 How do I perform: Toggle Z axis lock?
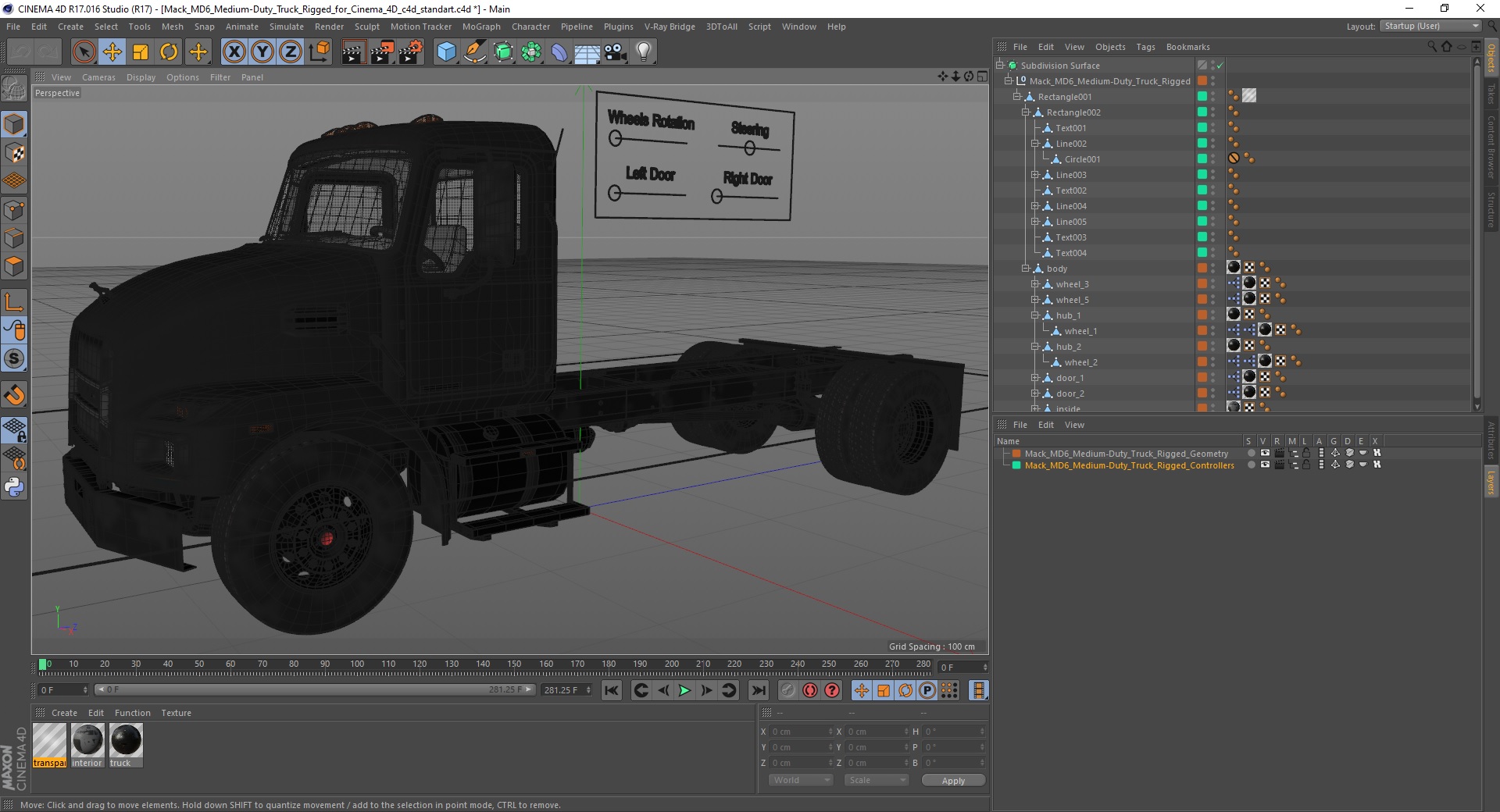(291, 52)
